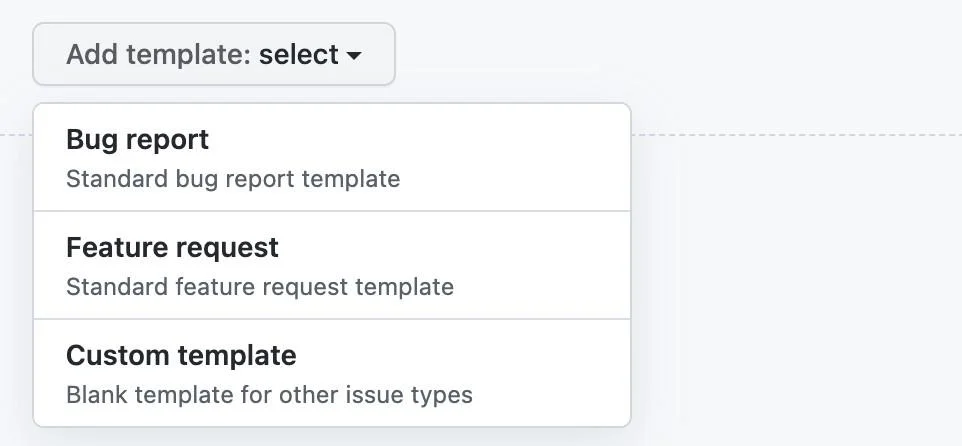The height and width of the screenshot is (446, 962).
Task: Choose the Bug report template option
Action: [332, 158]
